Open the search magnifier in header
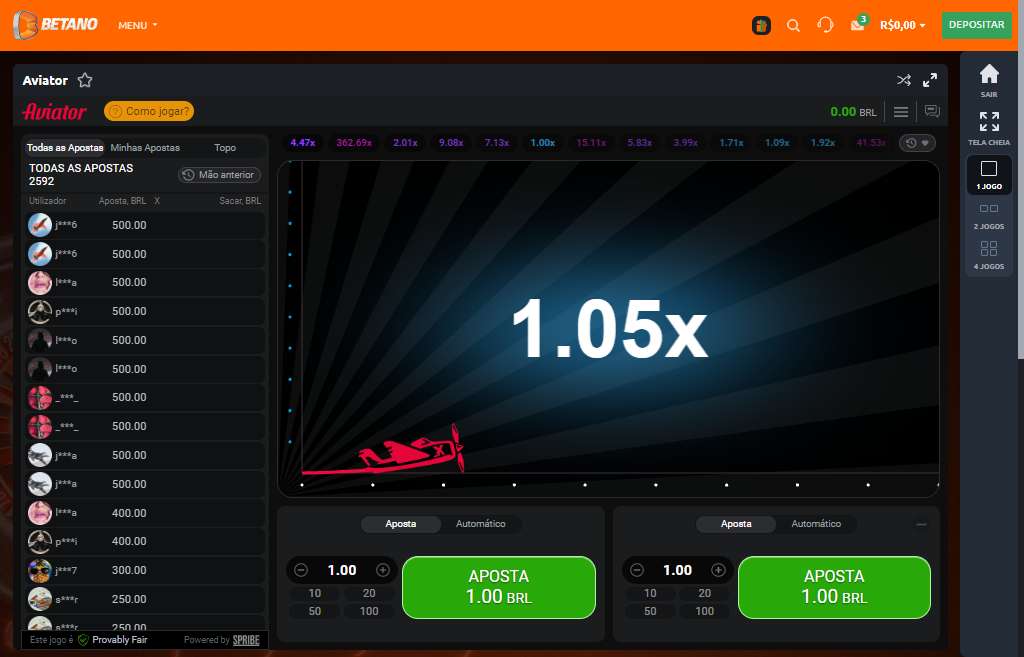 pos(793,25)
